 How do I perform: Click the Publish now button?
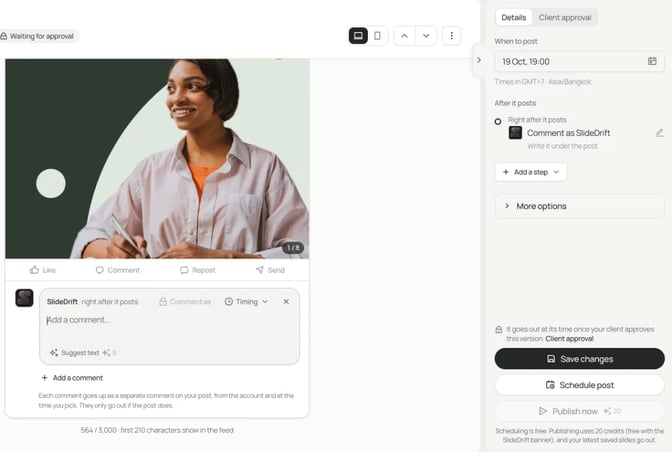click(579, 411)
